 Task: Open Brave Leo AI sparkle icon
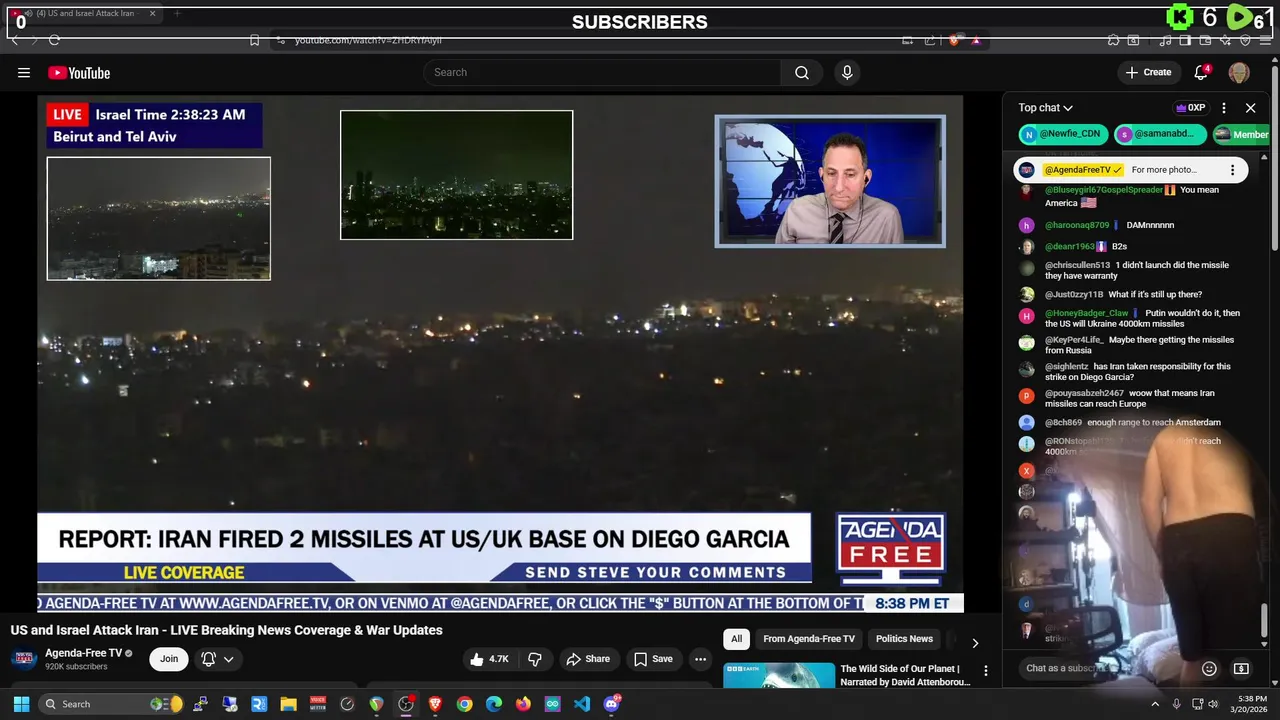pyautogui.click(x=1225, y=40)
